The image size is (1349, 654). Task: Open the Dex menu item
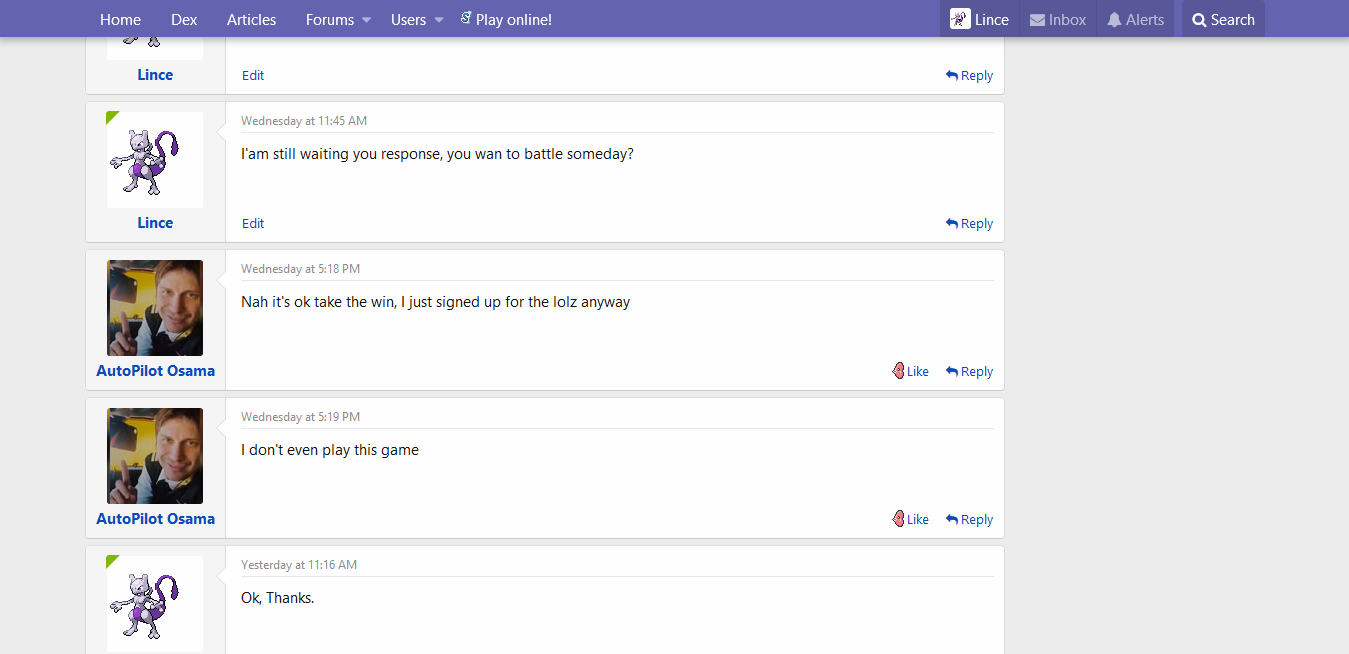184,20
